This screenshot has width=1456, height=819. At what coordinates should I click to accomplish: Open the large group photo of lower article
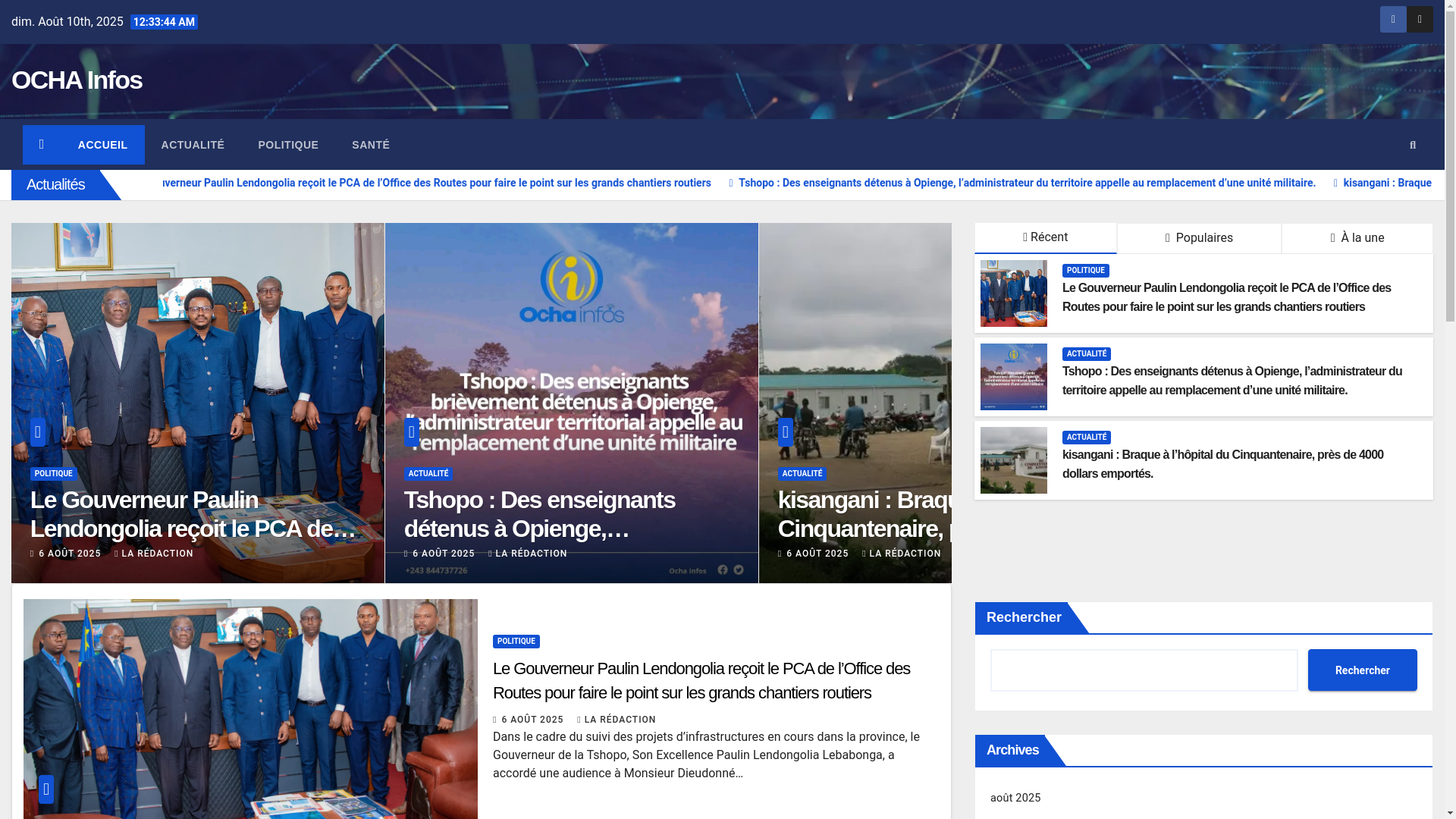coord(250,709)
